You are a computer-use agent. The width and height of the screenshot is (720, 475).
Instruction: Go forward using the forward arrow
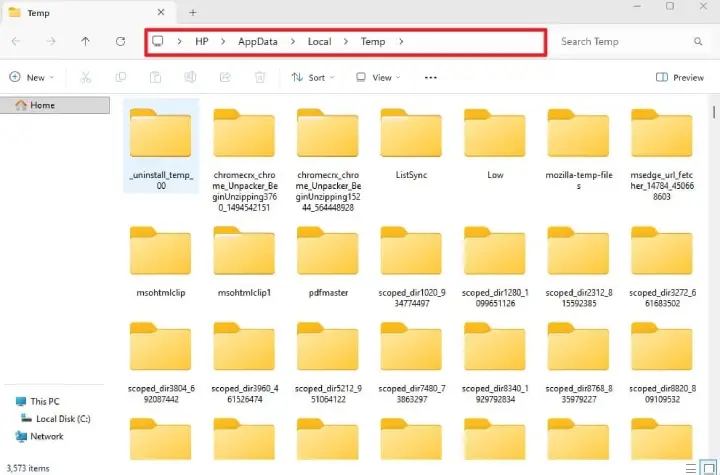pos(51,41)
